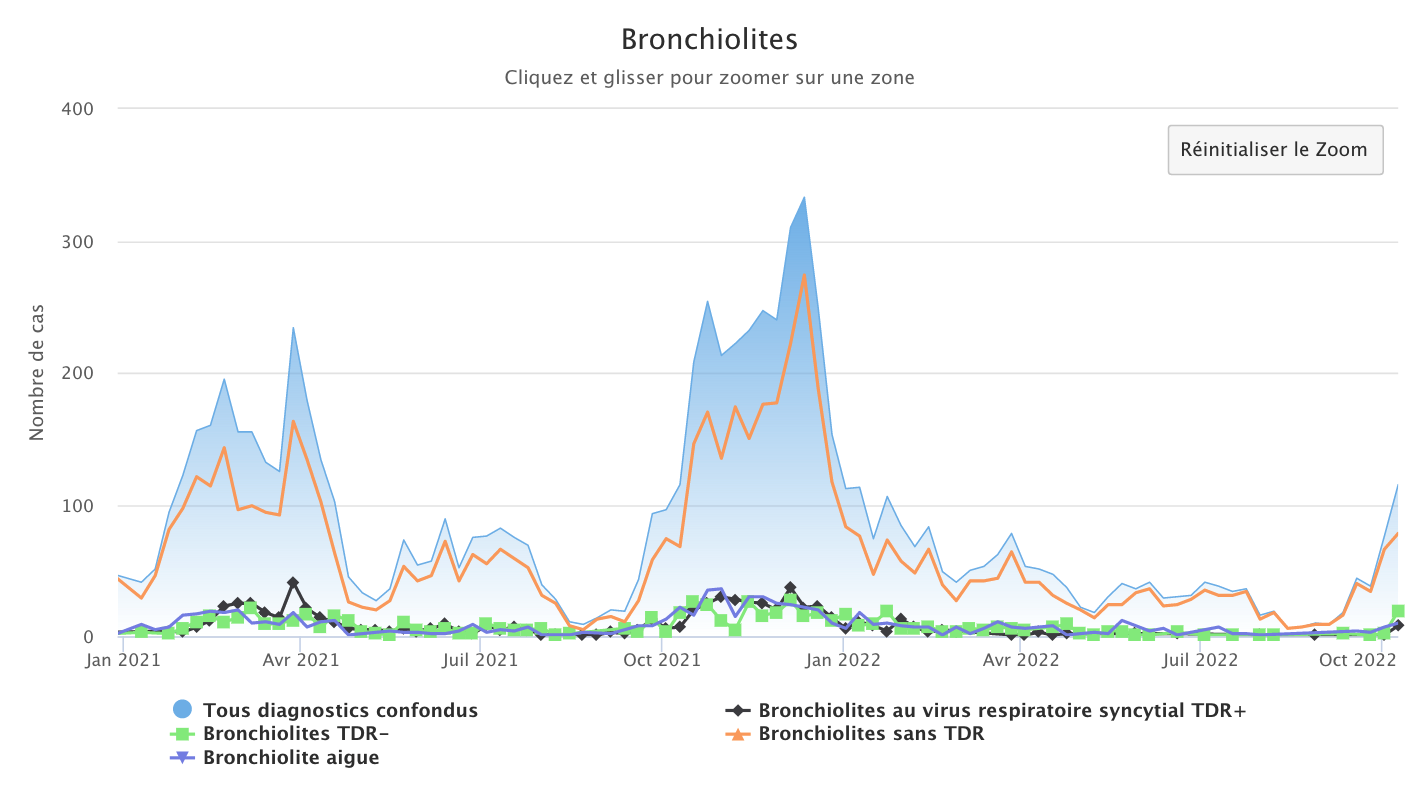Click the green square TDR− legend symbol

(182, 733)
